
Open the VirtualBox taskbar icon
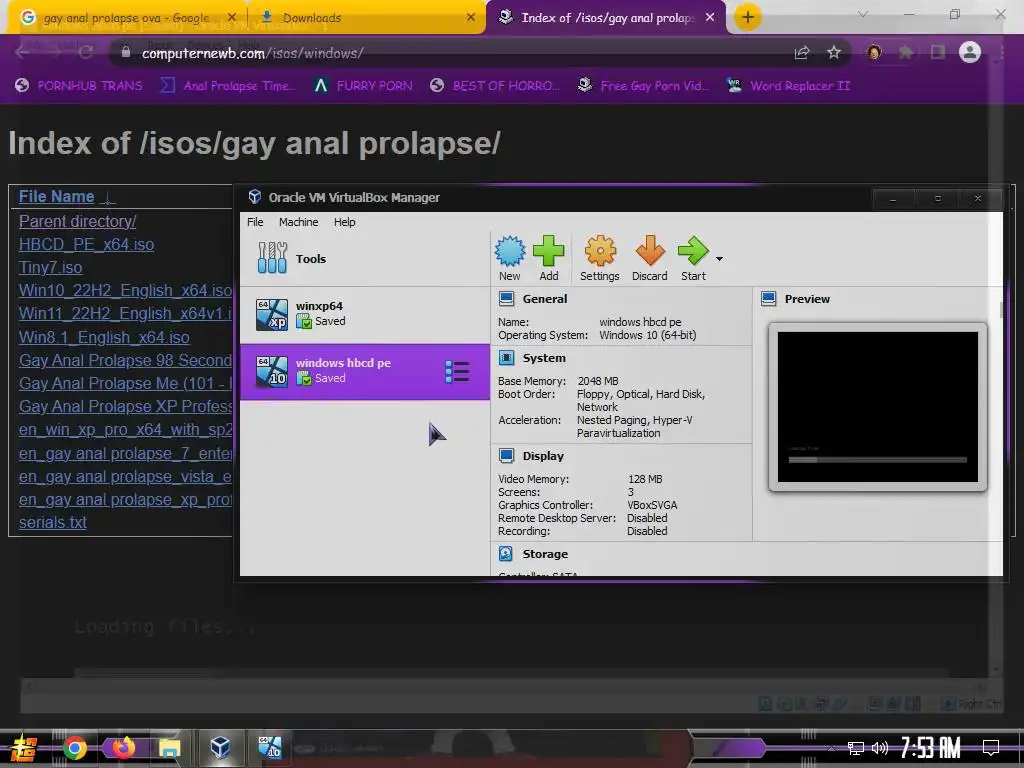click(221, 748)
